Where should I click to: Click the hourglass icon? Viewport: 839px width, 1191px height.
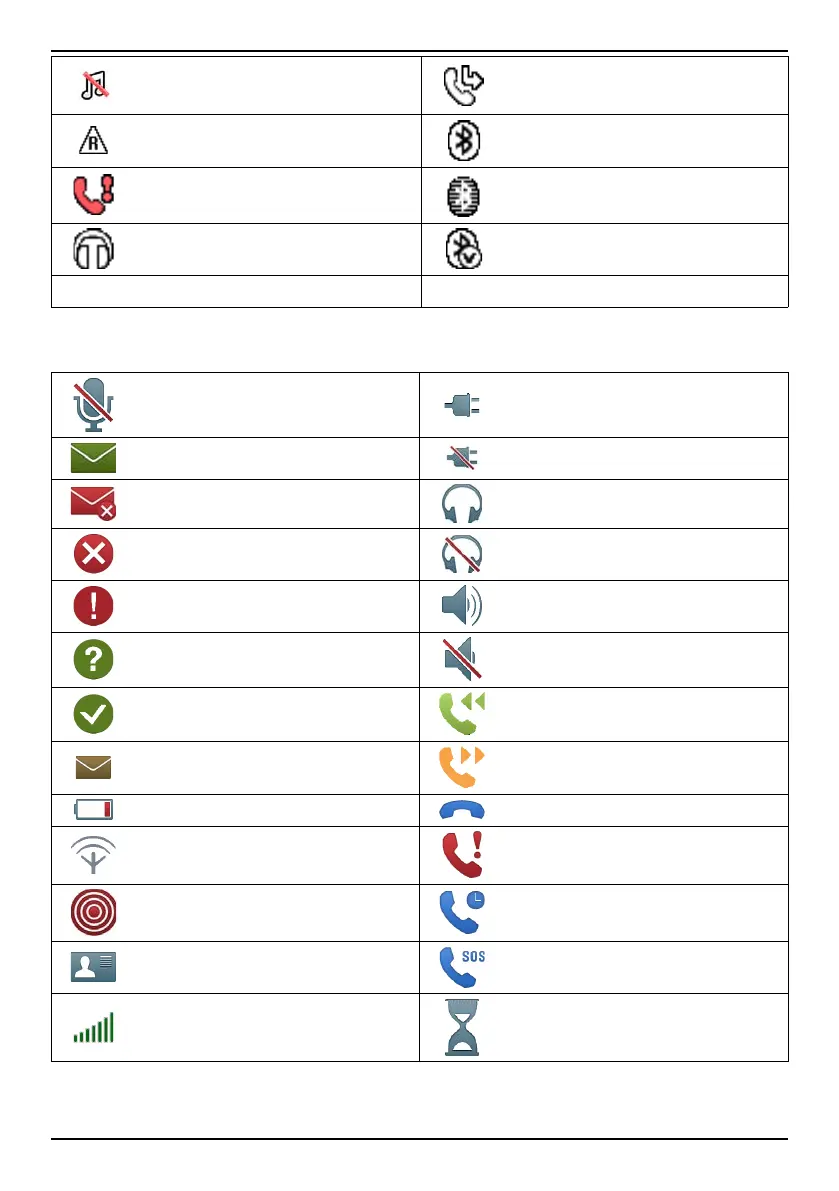click(x=463, y=1027)
